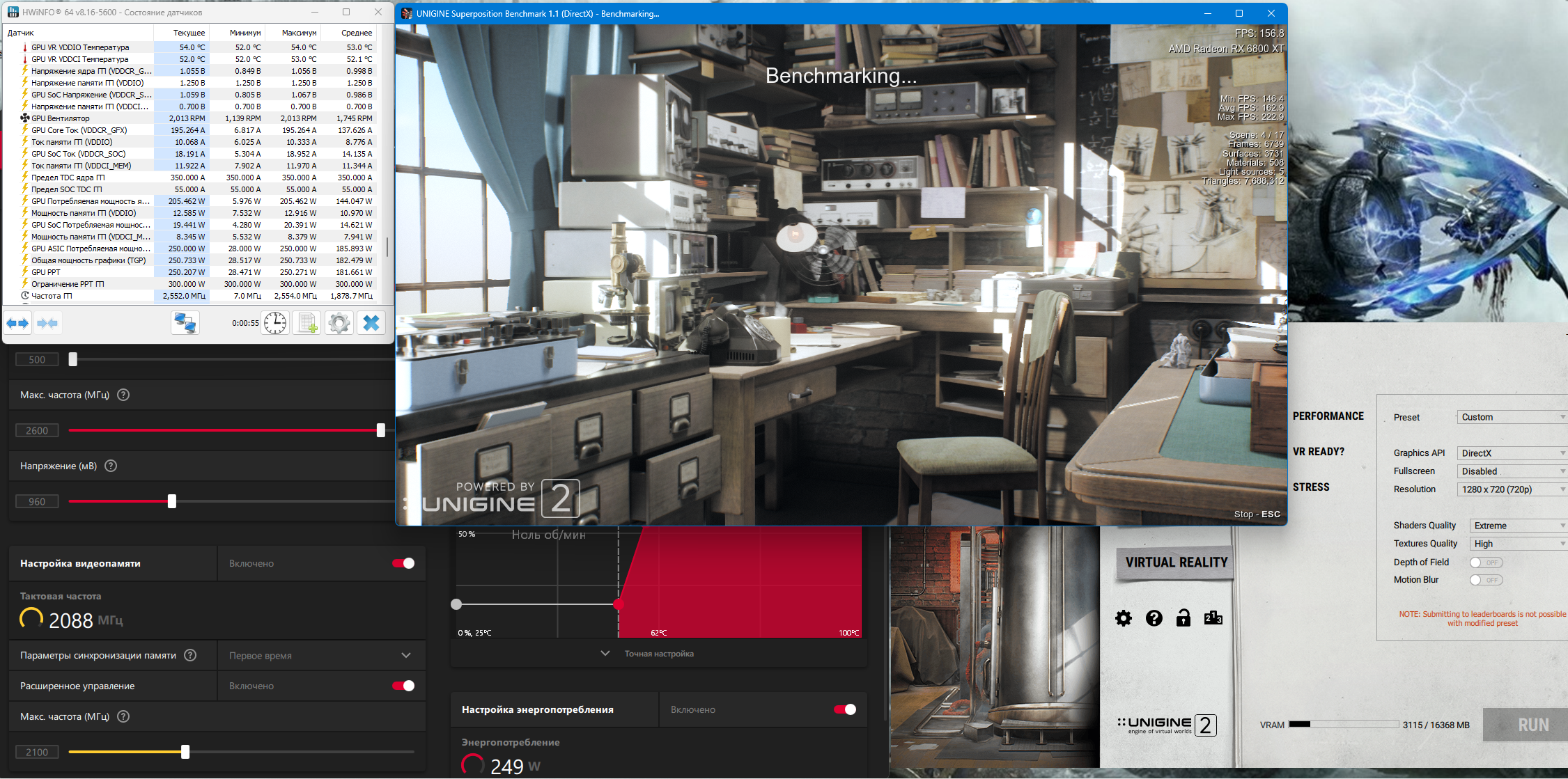Open Superposition help question mark icon
The width and height of the screenshot is (1568, 779).
pyautogui.click(x=1154, y=618)
